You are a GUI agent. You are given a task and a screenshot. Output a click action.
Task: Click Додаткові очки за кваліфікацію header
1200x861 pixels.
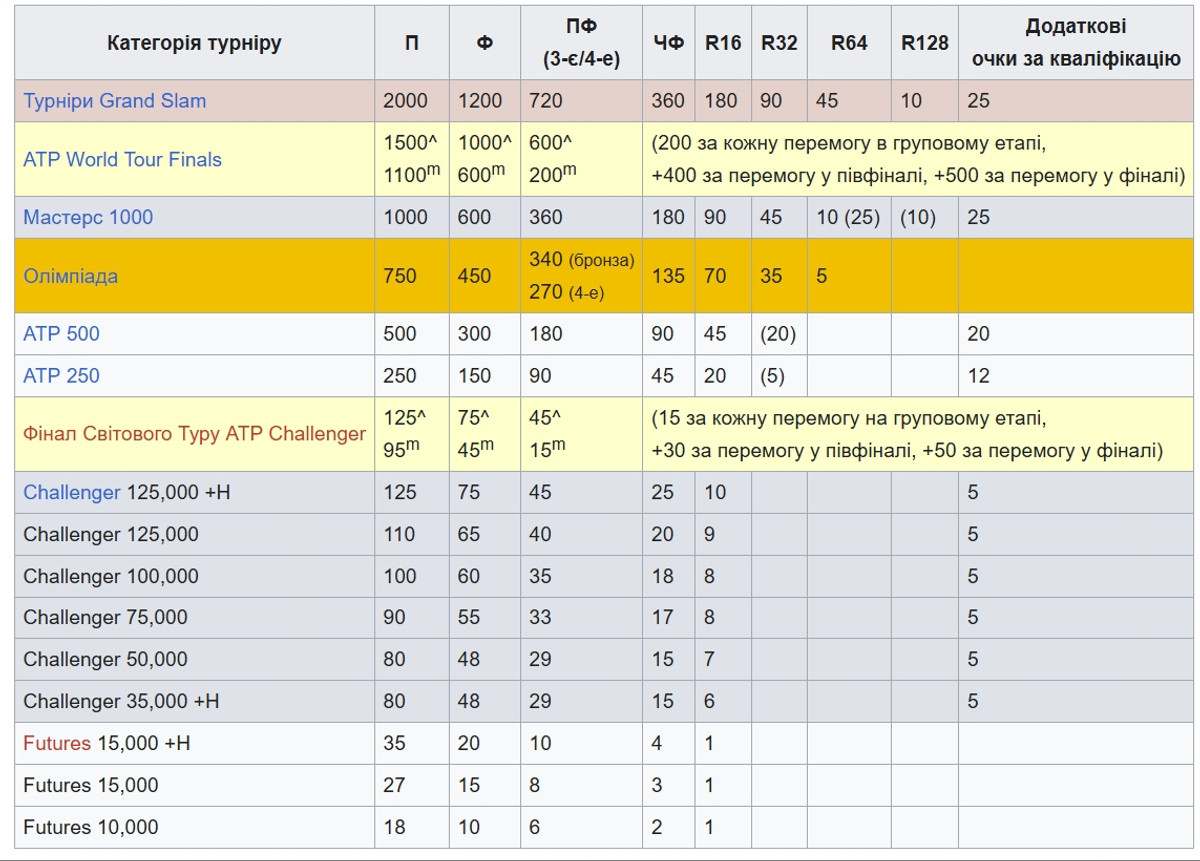point(1075,43)
